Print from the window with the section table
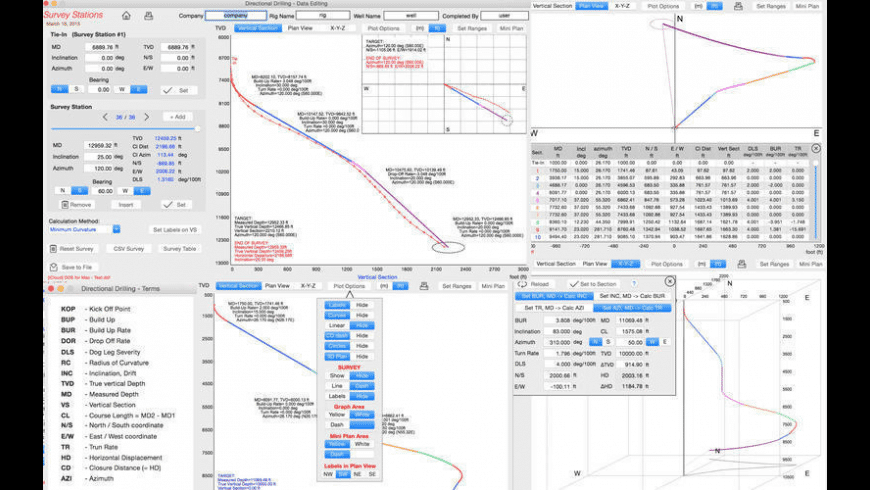 (x=738, y=6)
